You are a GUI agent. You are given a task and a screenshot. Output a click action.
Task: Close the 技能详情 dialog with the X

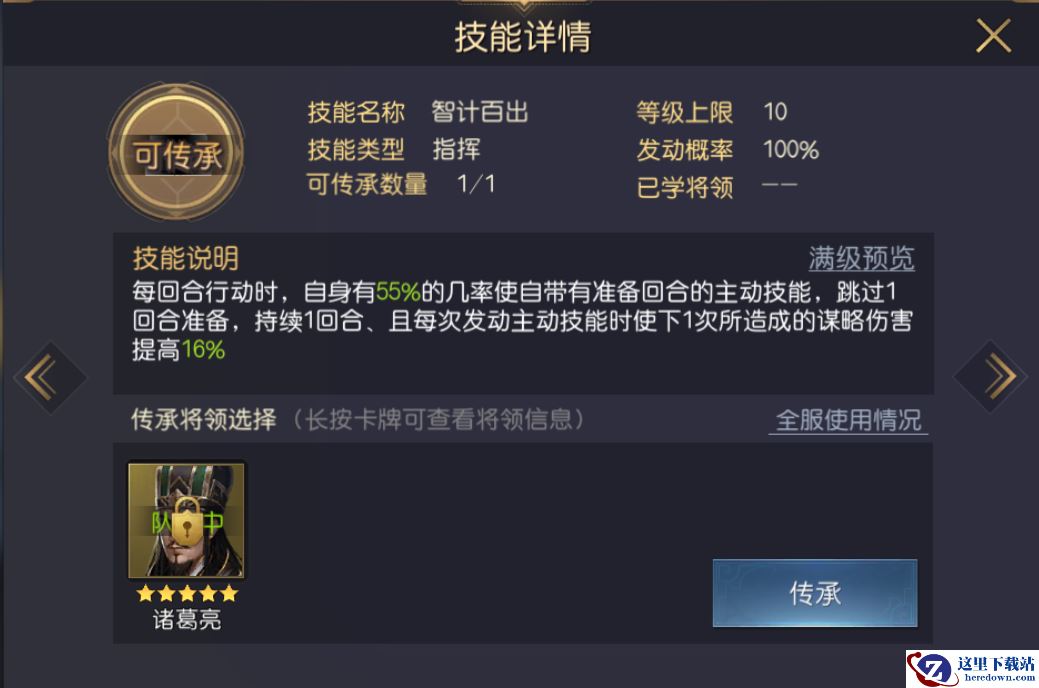(x=993, y=35)
